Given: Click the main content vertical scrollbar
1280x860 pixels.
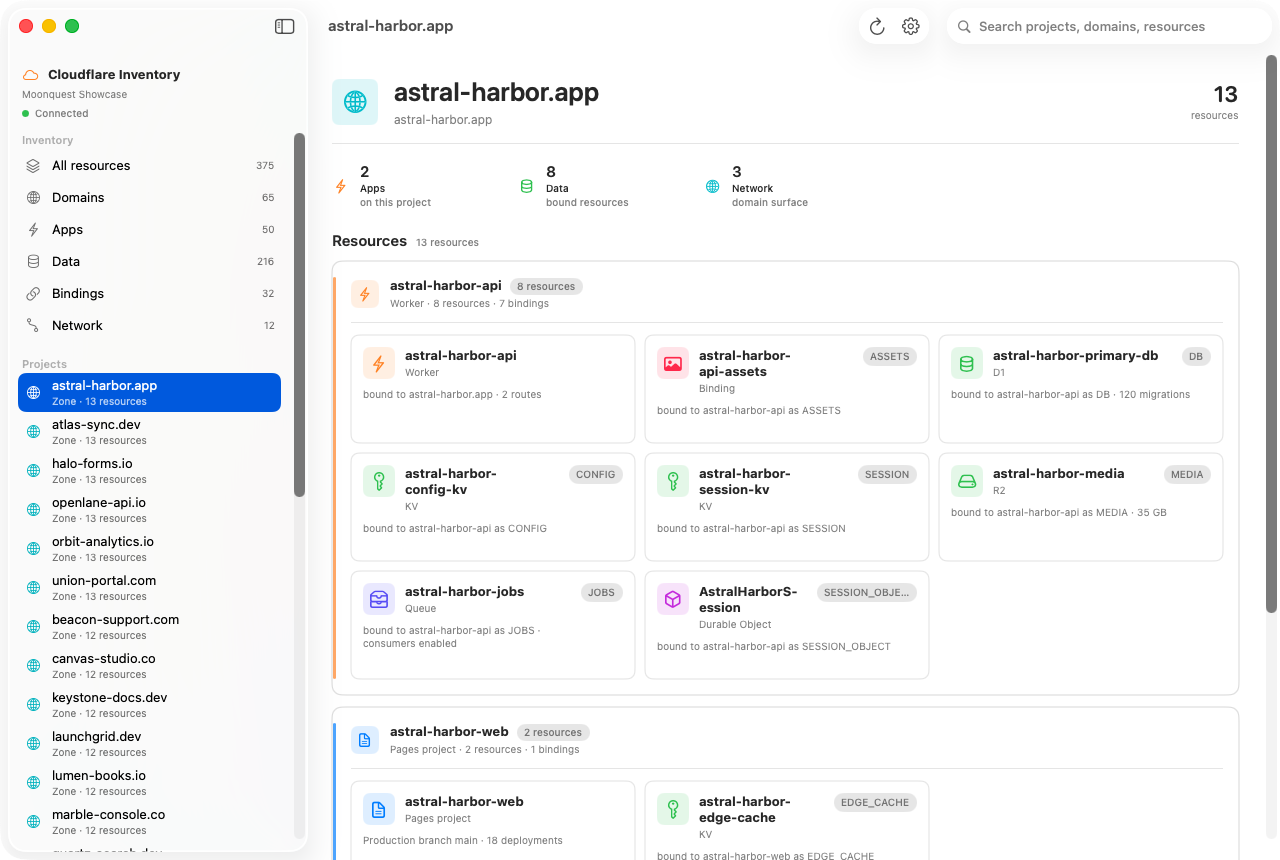Looking at the screenshot, I should pos(1272,333).
